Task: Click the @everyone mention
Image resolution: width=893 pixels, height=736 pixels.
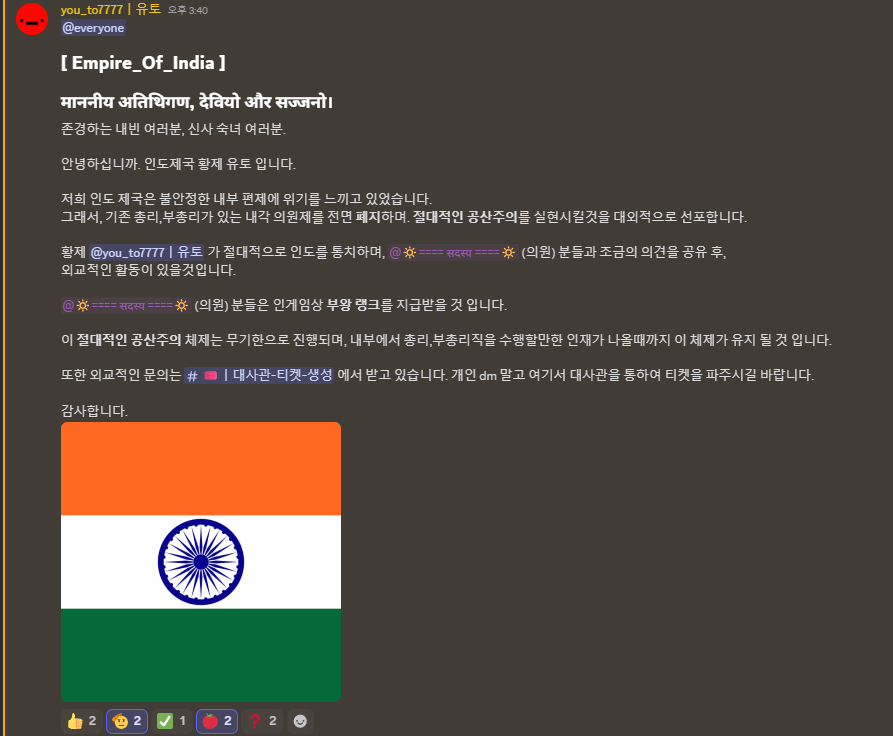Action: click(x=93, y=28)
